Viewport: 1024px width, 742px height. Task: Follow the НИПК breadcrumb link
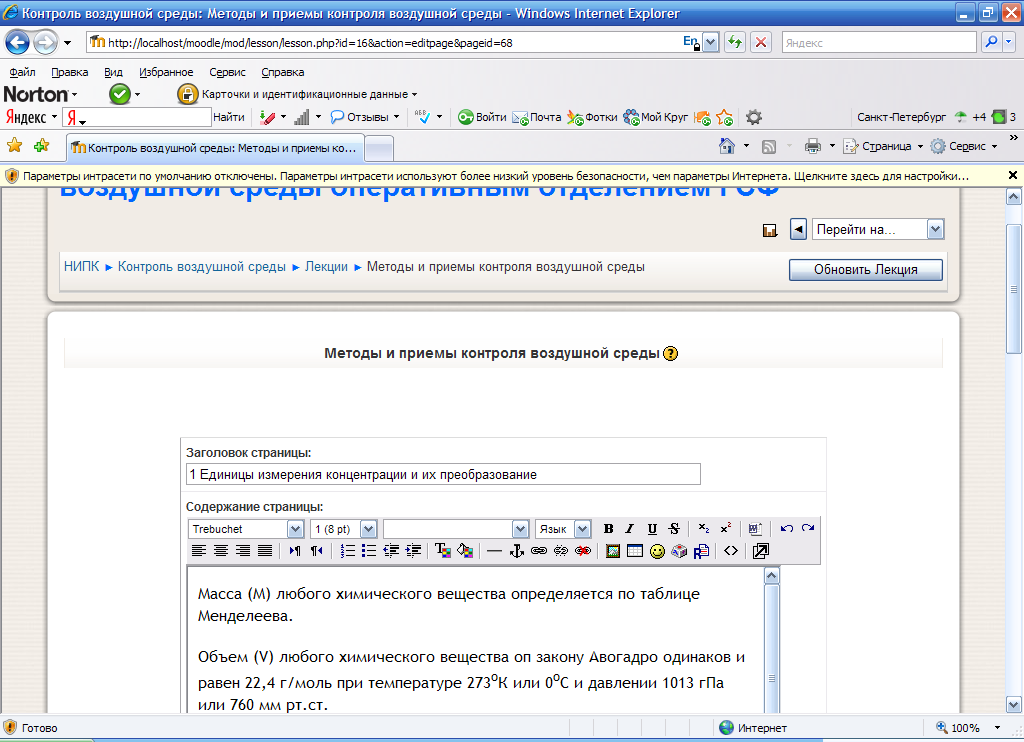pos(82,266)
